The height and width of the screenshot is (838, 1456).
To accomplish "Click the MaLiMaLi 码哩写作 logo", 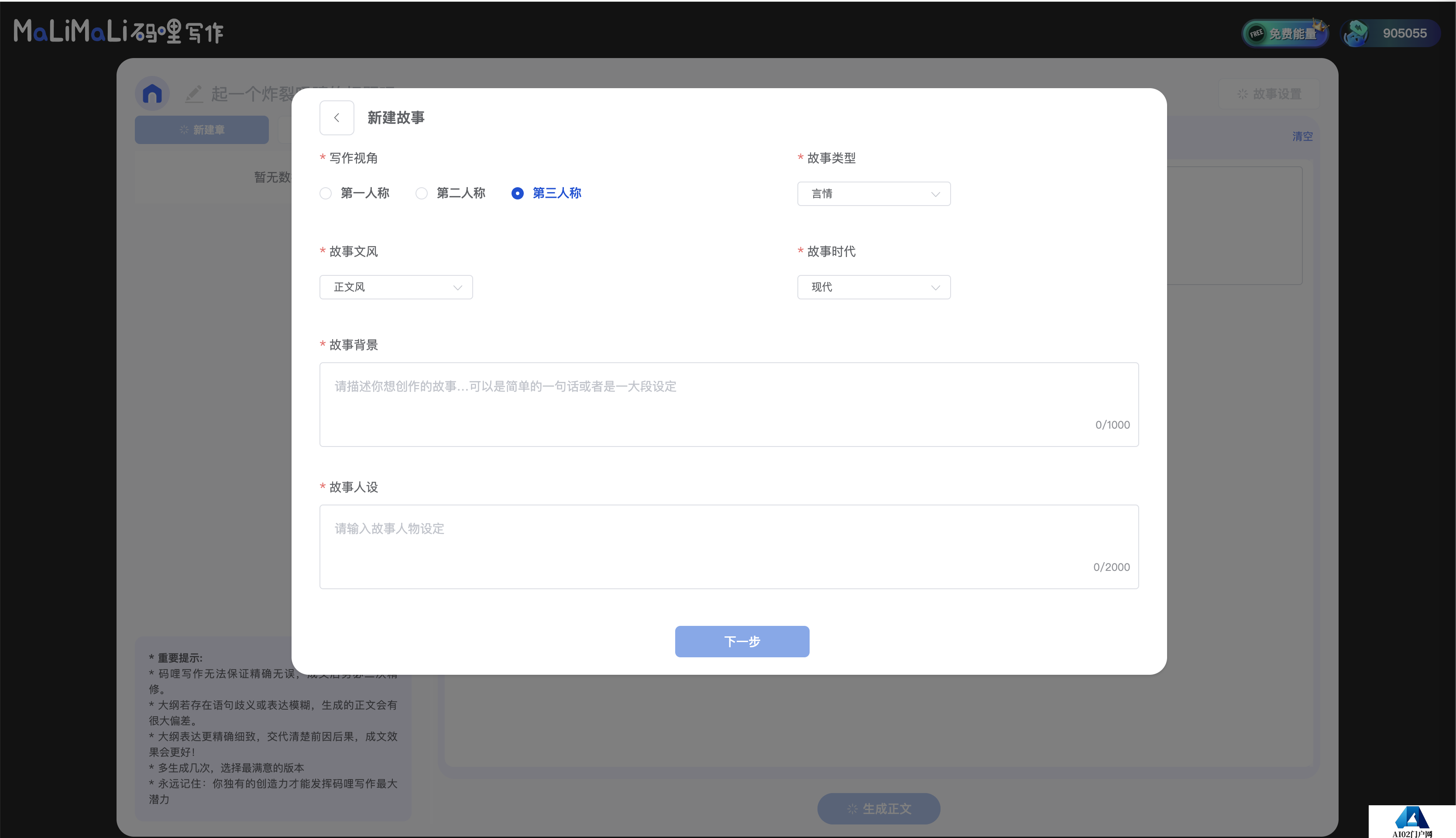I will tap(119, 31).
